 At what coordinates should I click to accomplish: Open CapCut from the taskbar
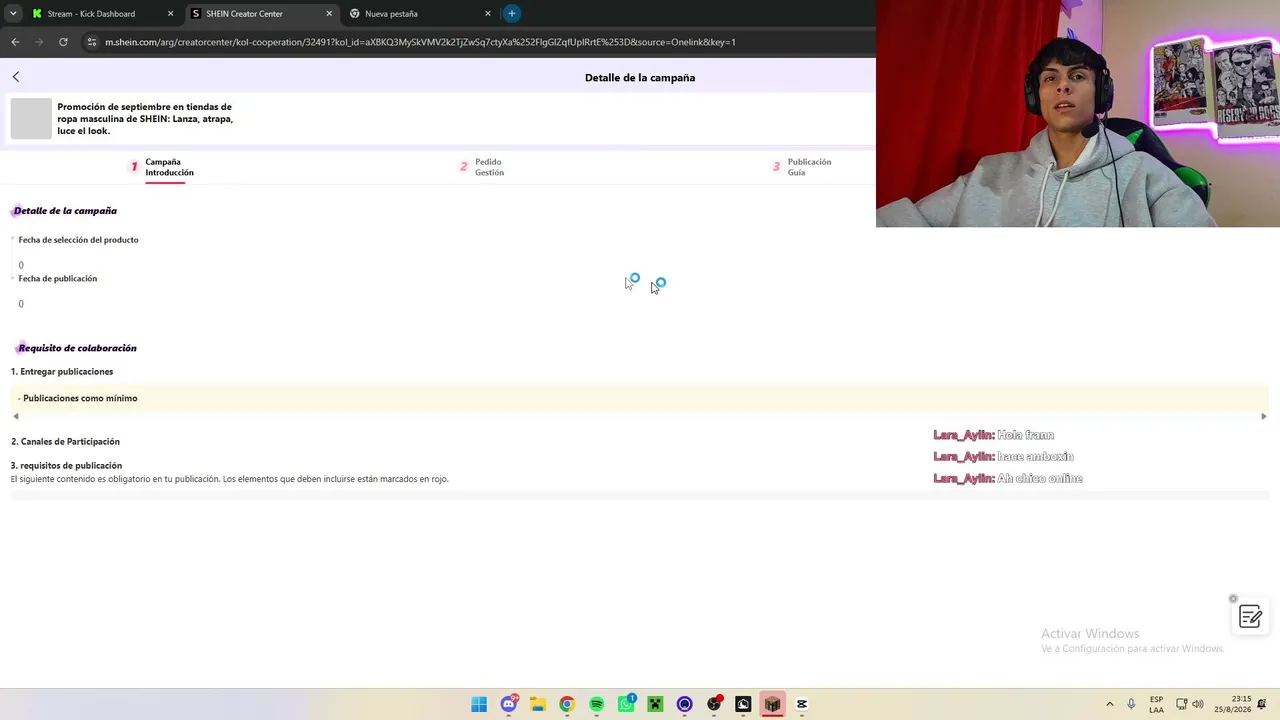coord(802,704)
